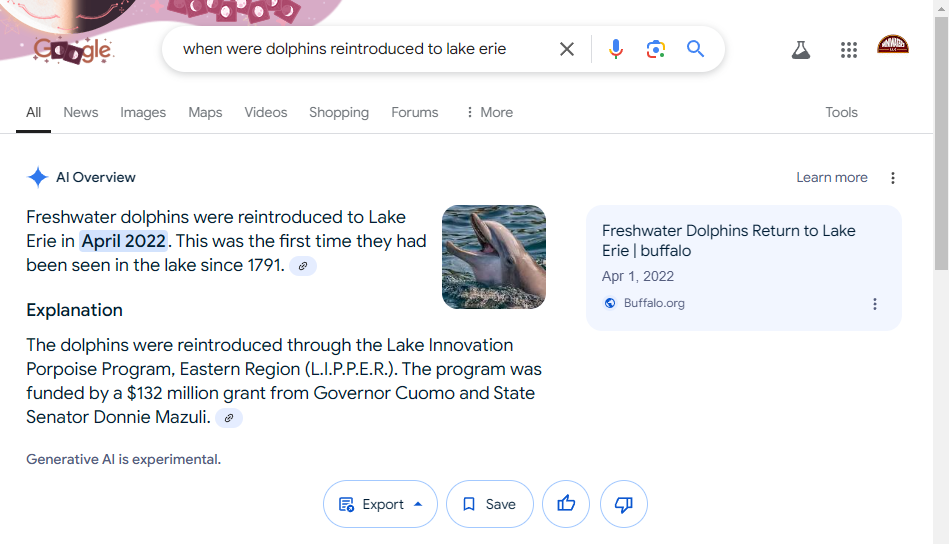Open Search Labs flask icon
The height and width of the screenshot is (544, 949).
[801, 50]
